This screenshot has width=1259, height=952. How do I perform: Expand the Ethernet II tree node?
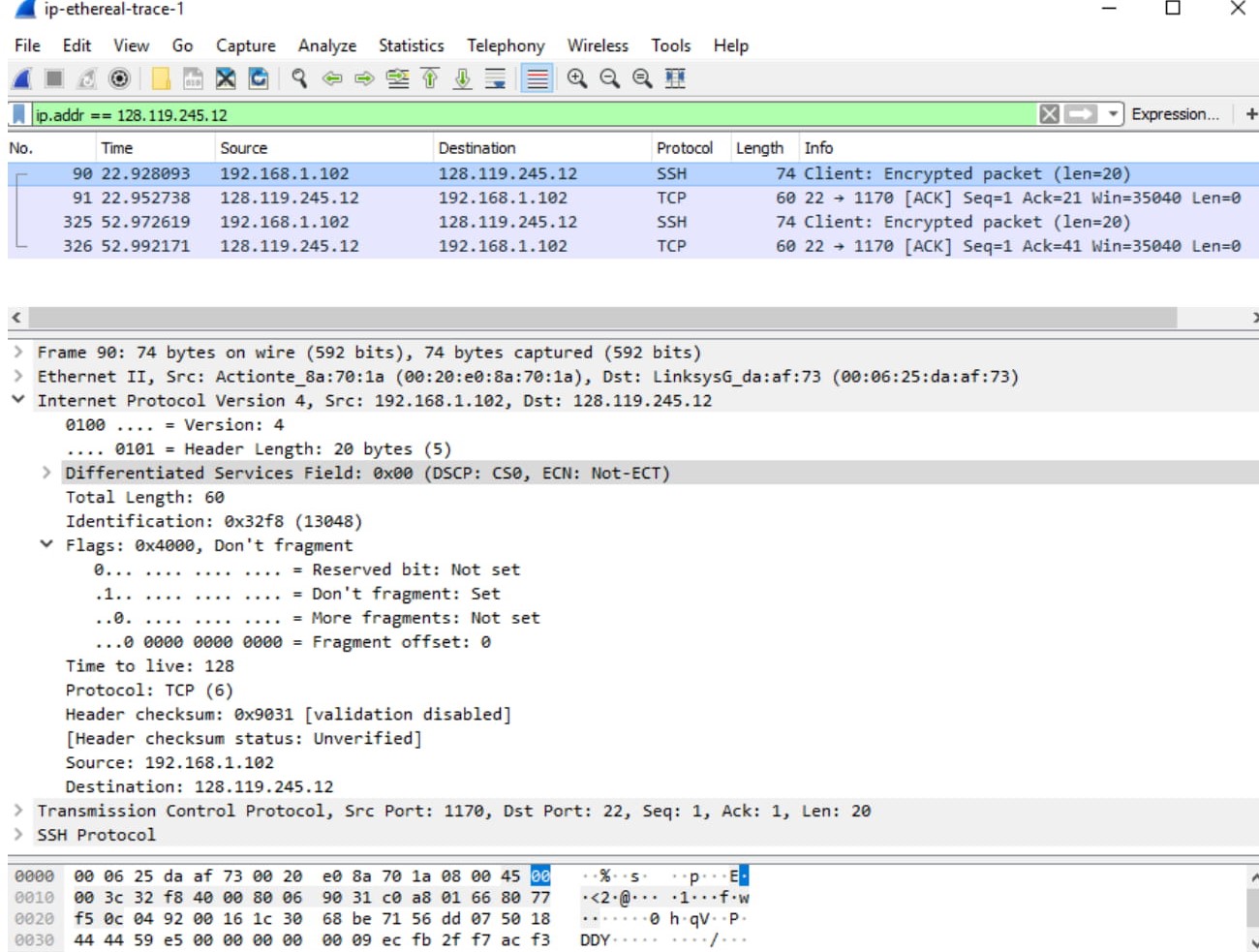[18, 377]
